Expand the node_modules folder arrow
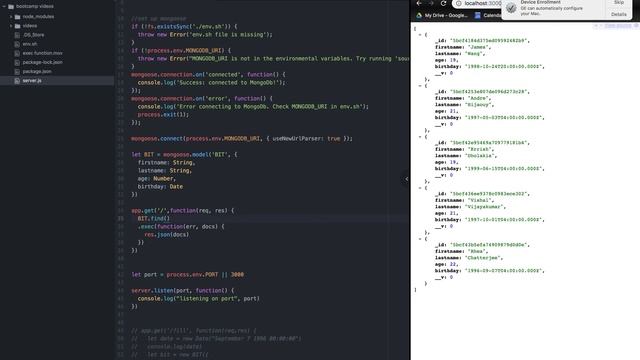Viewport: 640px width, 360px height. [x=11, y=17]
